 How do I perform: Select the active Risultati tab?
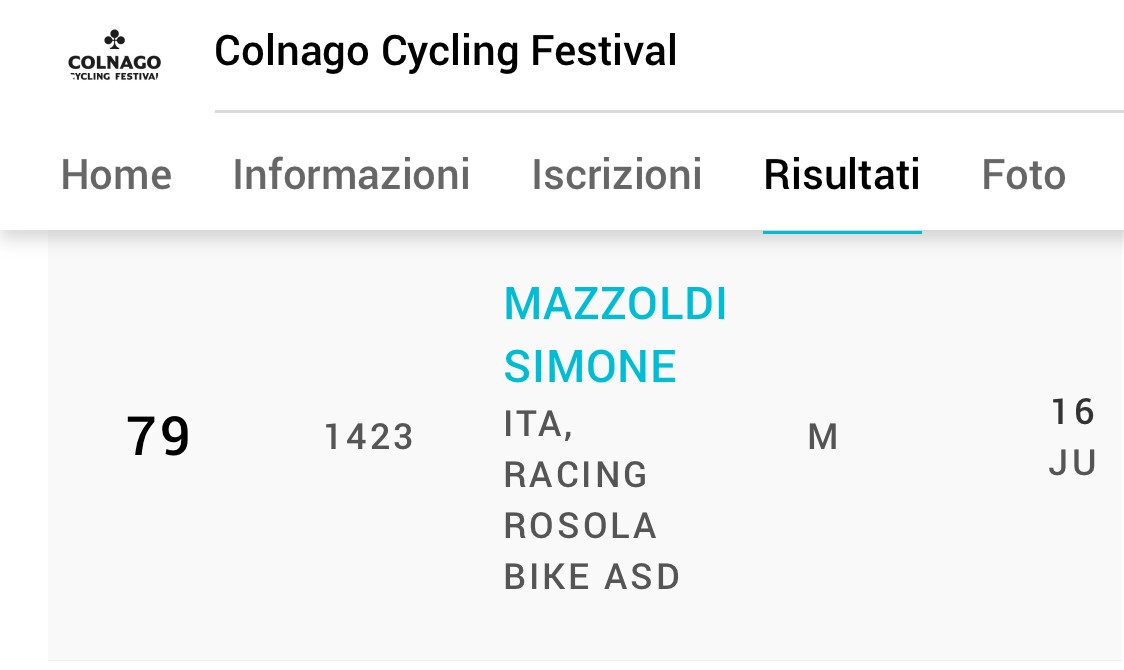click(842, 174)
